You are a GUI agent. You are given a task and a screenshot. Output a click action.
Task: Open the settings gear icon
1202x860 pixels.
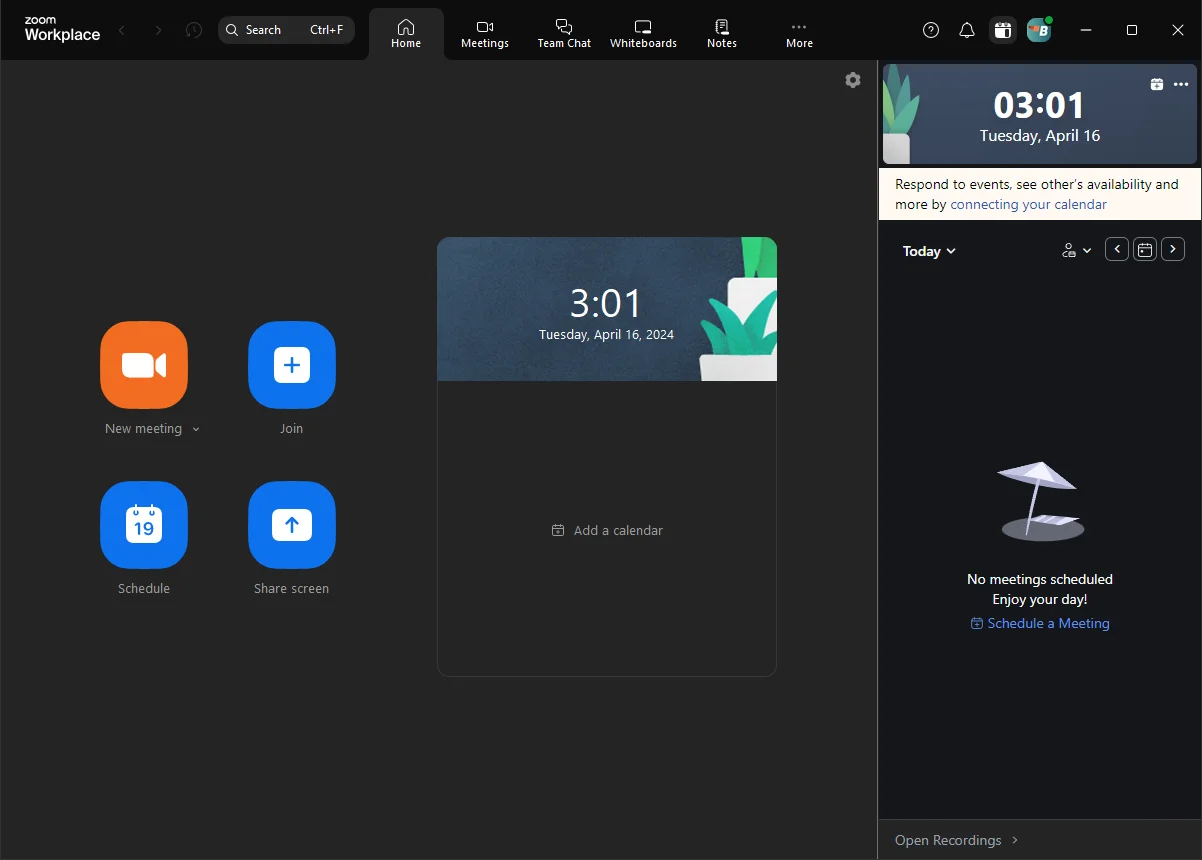[x=853, y=80]
